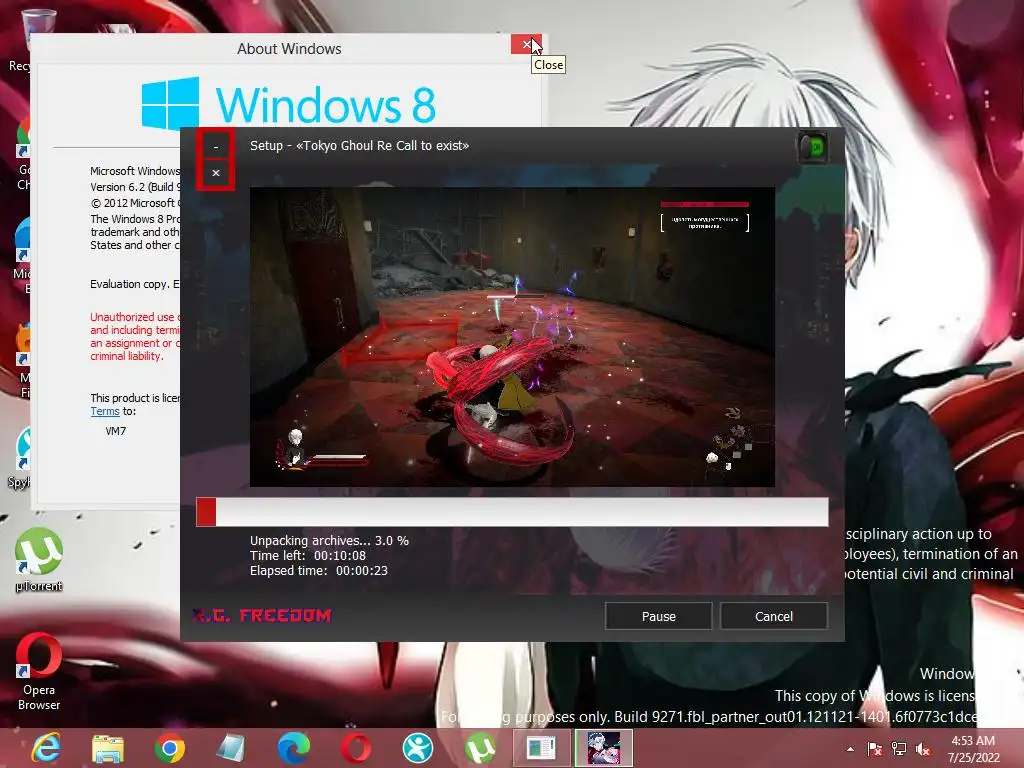Click the game preview screenshot in Setup
Image resolution: width=1024 pixels, height=768 pixels.
[x=512, y=337]
